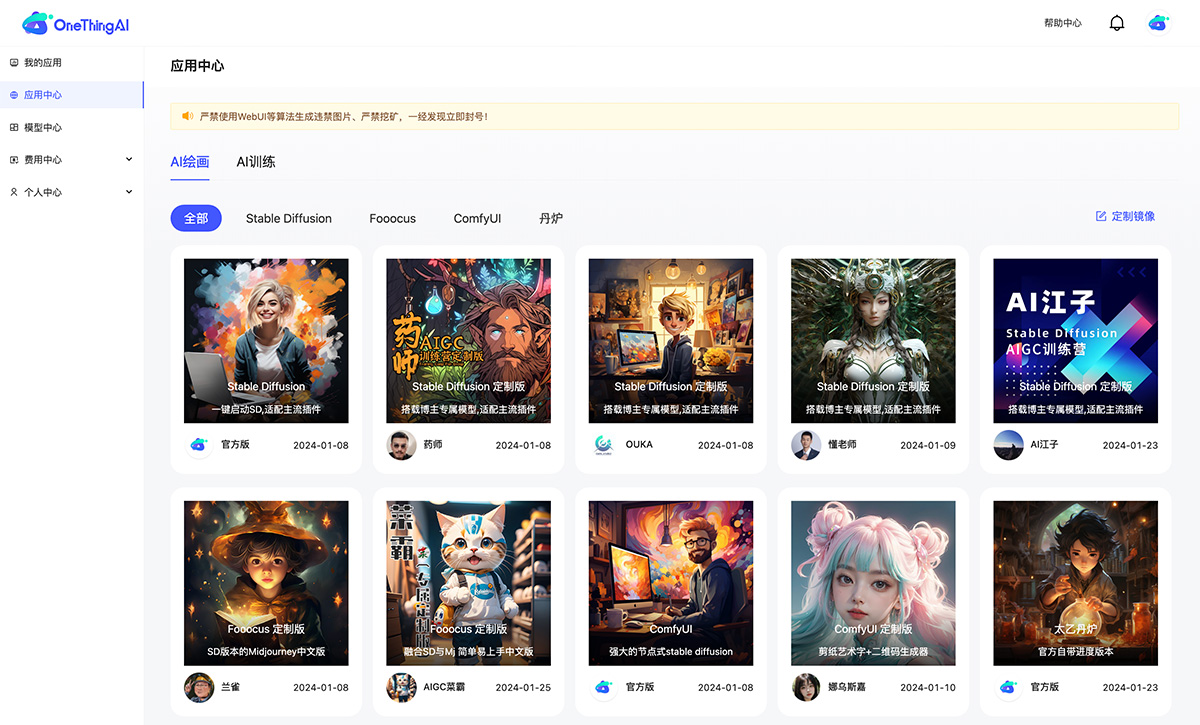Image resolution: width=1200 pixels, height=725 pixels.
Task: Go to 我的应用 in sidebar
Action: pos(43,63)
